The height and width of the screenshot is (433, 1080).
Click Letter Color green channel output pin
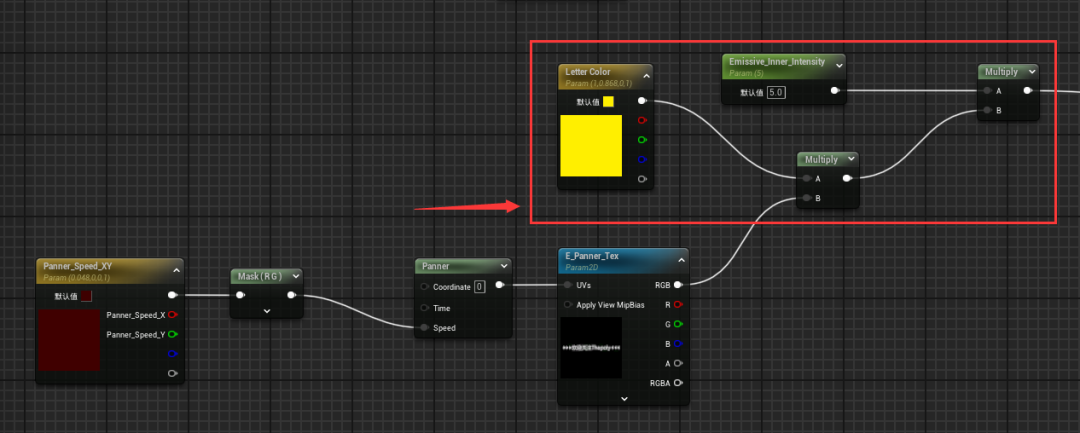[x=643, y=140]
